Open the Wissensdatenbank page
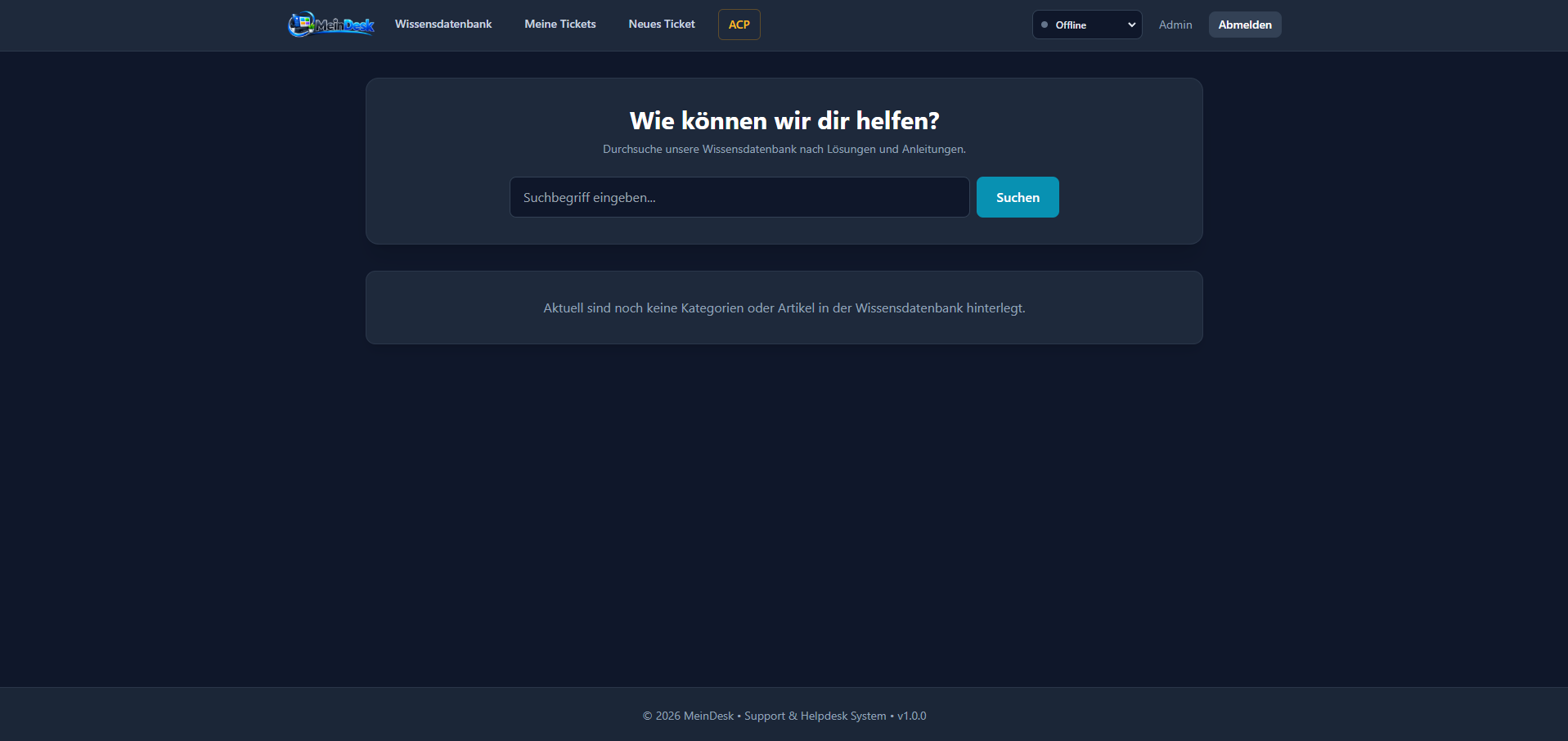Image resolution: width=1568 pixels, height=741 pixels. pos(443,25)
